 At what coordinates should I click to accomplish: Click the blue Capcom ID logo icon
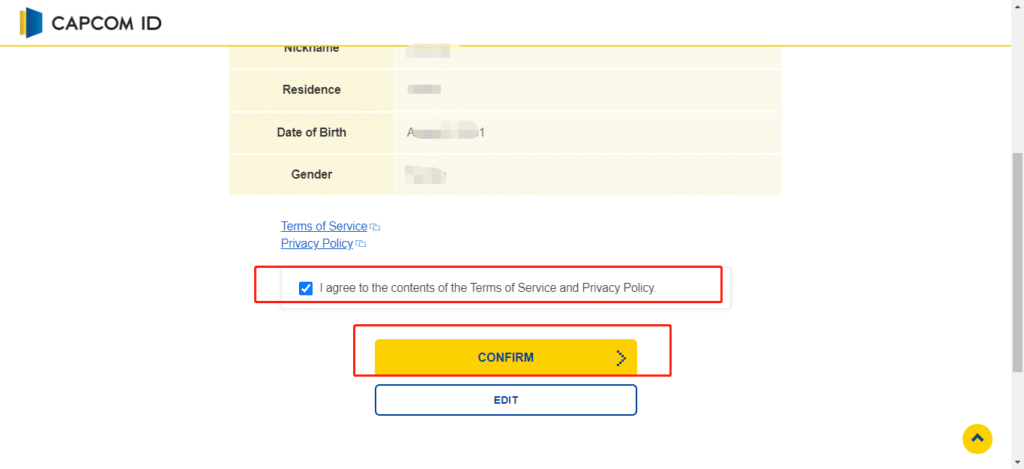click(x=31, y=23)
